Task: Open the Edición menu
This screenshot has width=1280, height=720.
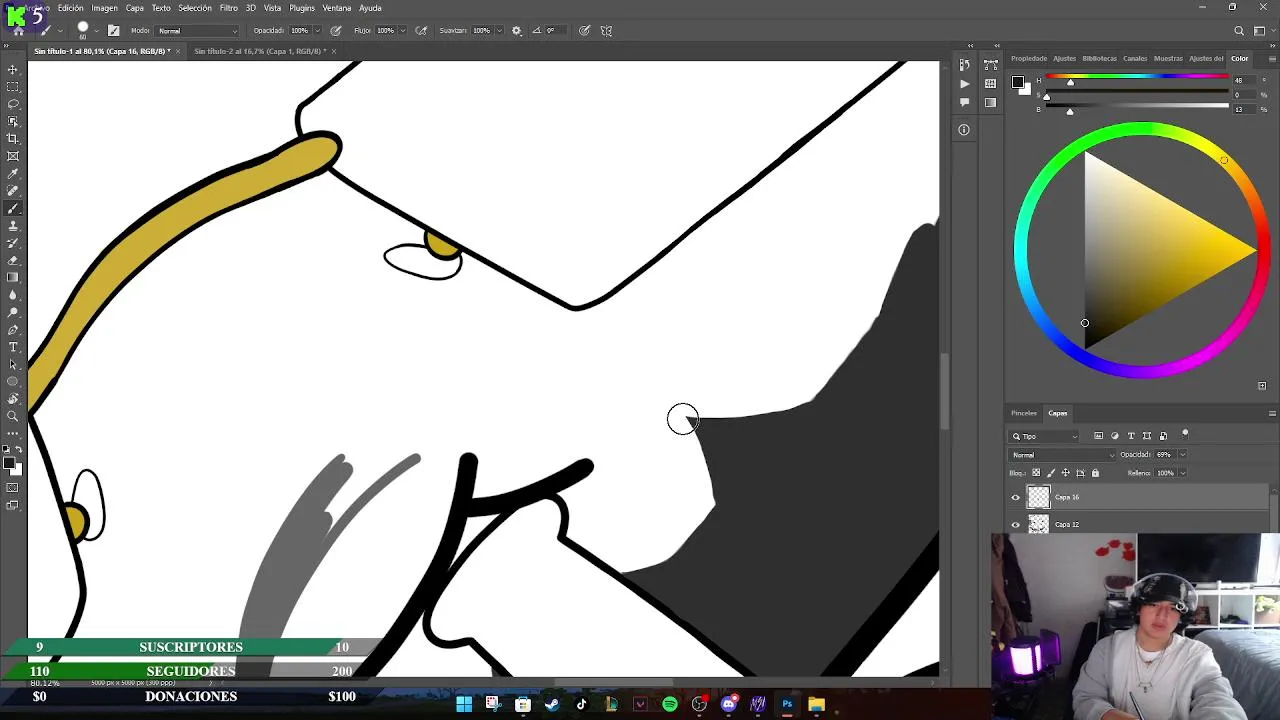Action: 70,8
